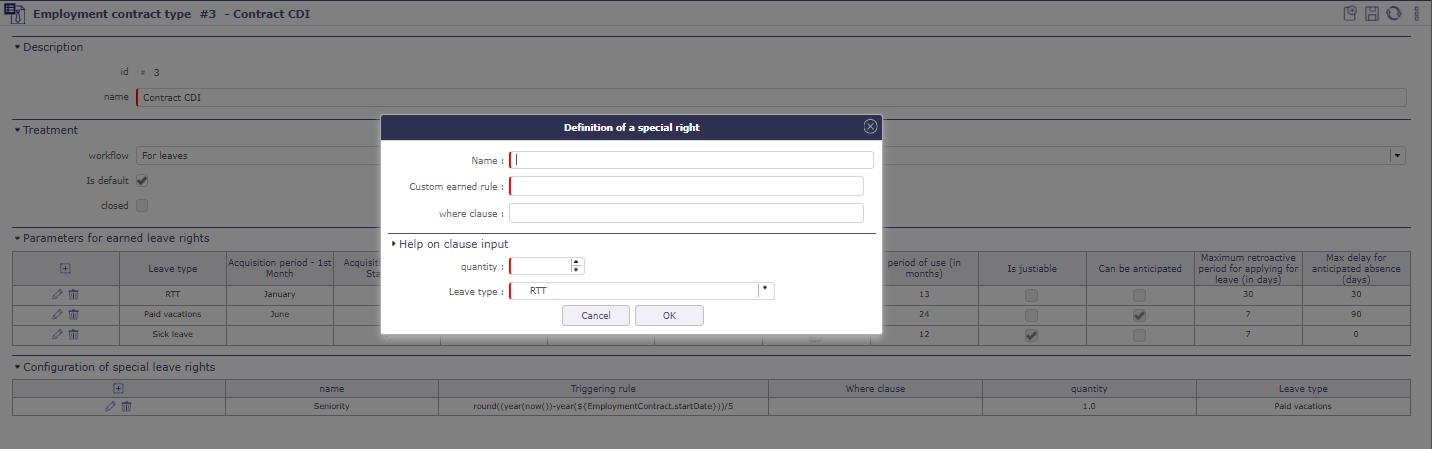Open the Leave type dropdown in dialog
Screen dimensions: 1432x449
click(765, 290)
